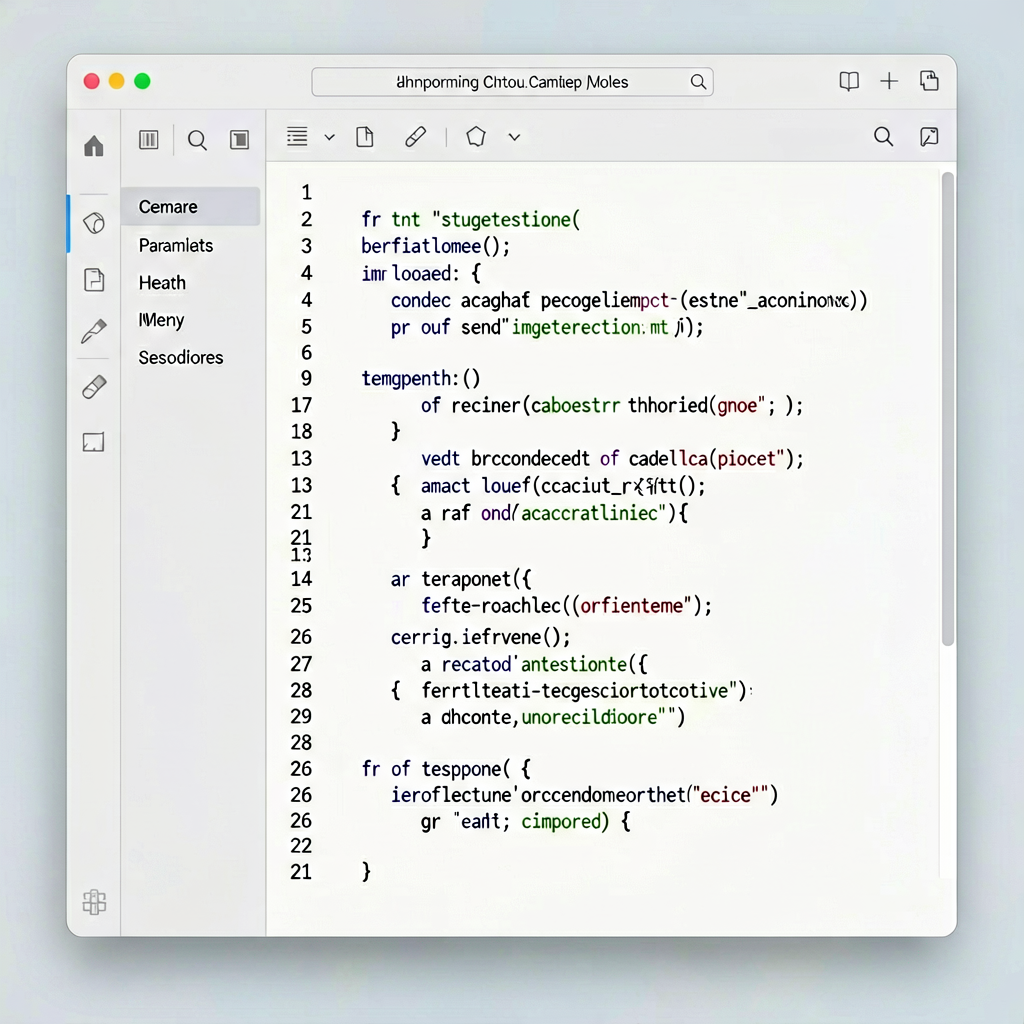Click the code line 'cerrig.iefrvene();'
This screenshot has width=1024, height=1024.
point(481,637)
